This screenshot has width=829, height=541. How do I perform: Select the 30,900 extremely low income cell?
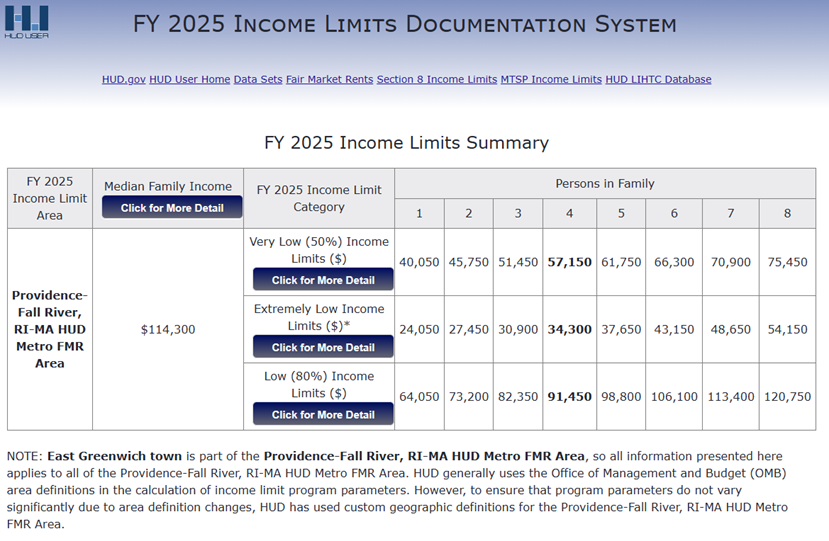point(518,329)
